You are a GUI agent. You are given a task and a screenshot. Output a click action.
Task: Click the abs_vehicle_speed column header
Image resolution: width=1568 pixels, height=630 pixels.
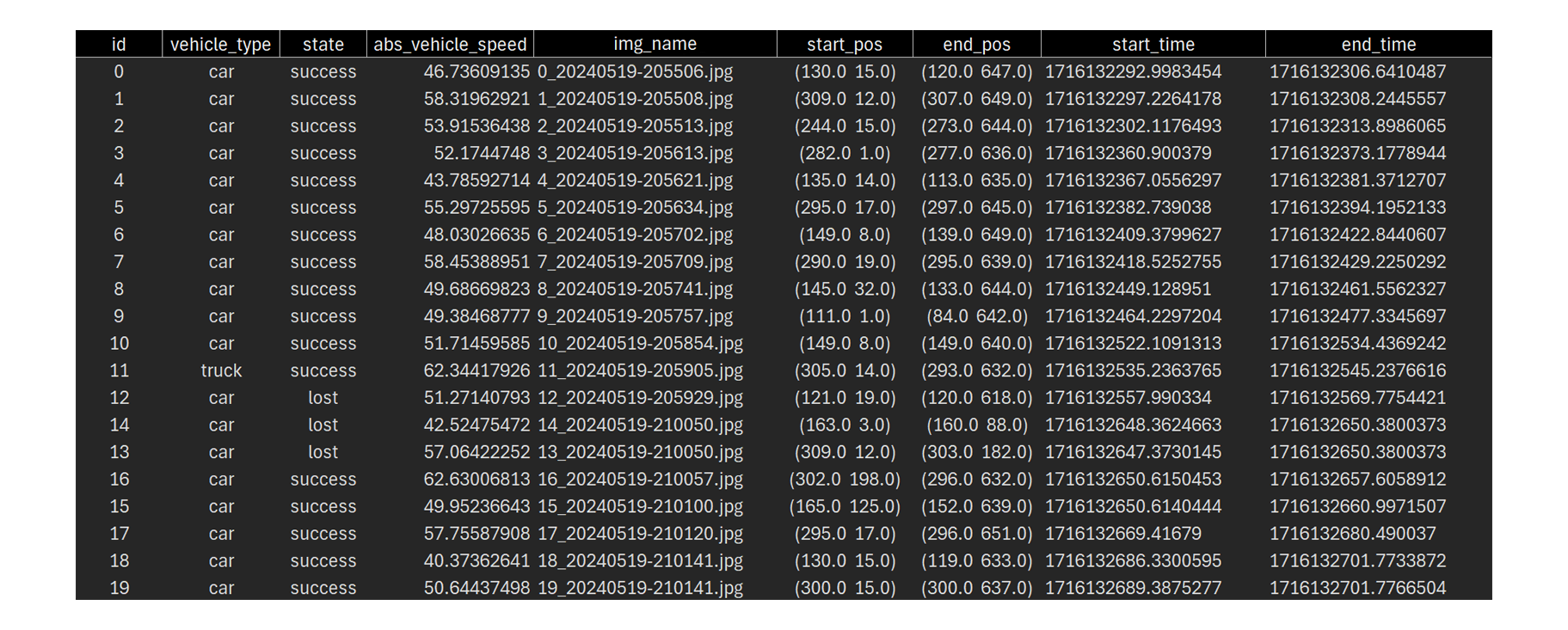point(450,44)
